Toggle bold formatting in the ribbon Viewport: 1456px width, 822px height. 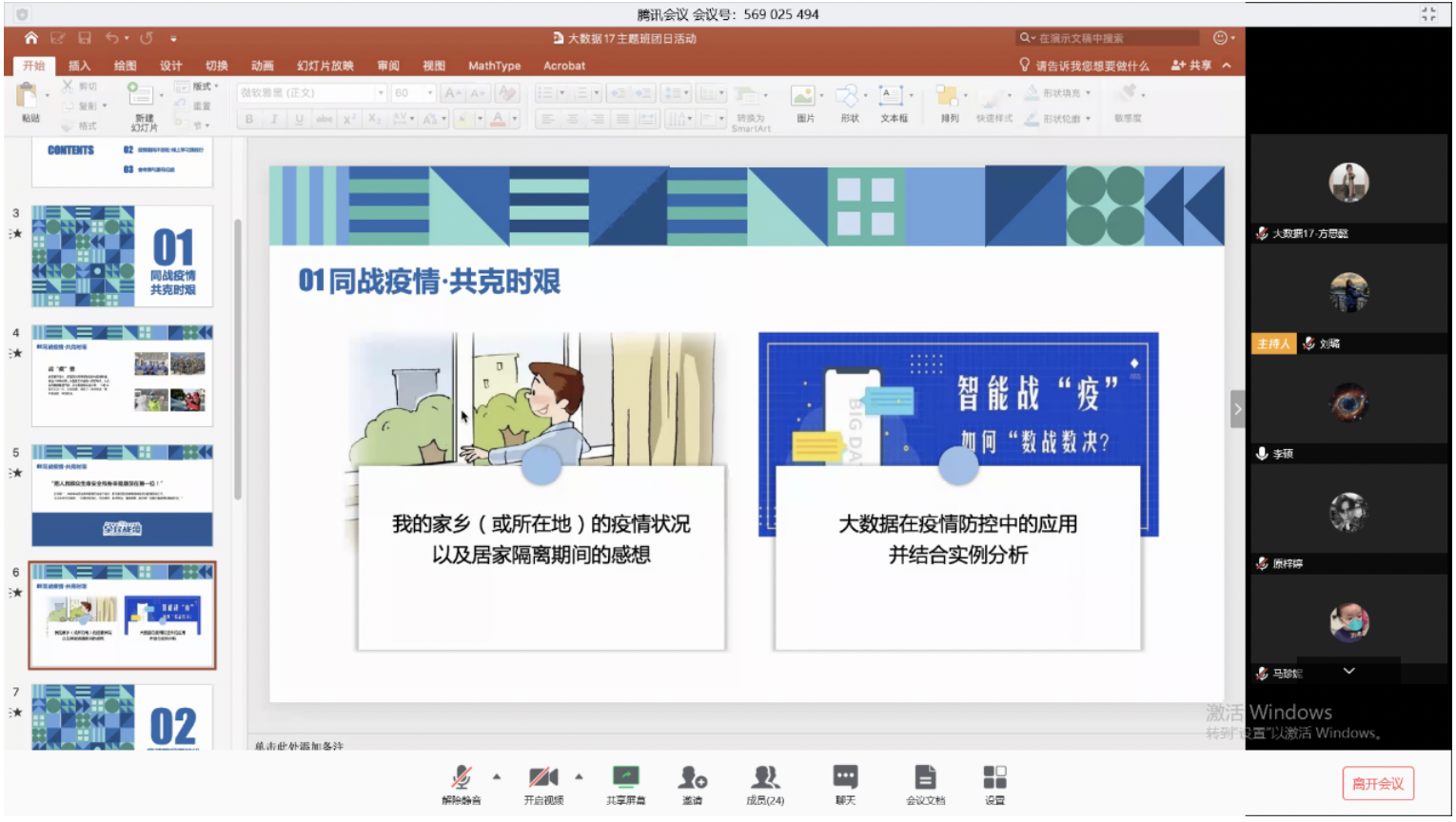pos(249,119)
